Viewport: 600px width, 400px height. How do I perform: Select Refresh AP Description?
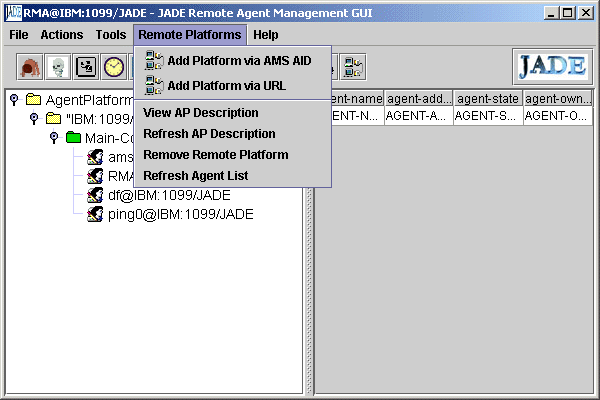coord(232,134)
